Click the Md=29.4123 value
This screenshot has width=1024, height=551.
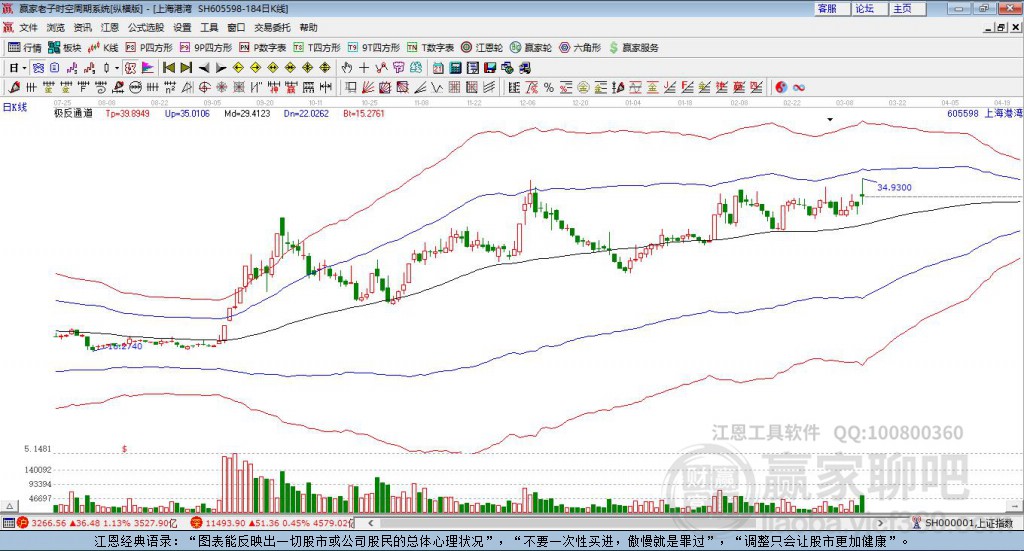pyautogui.click(x=247, y=114)
